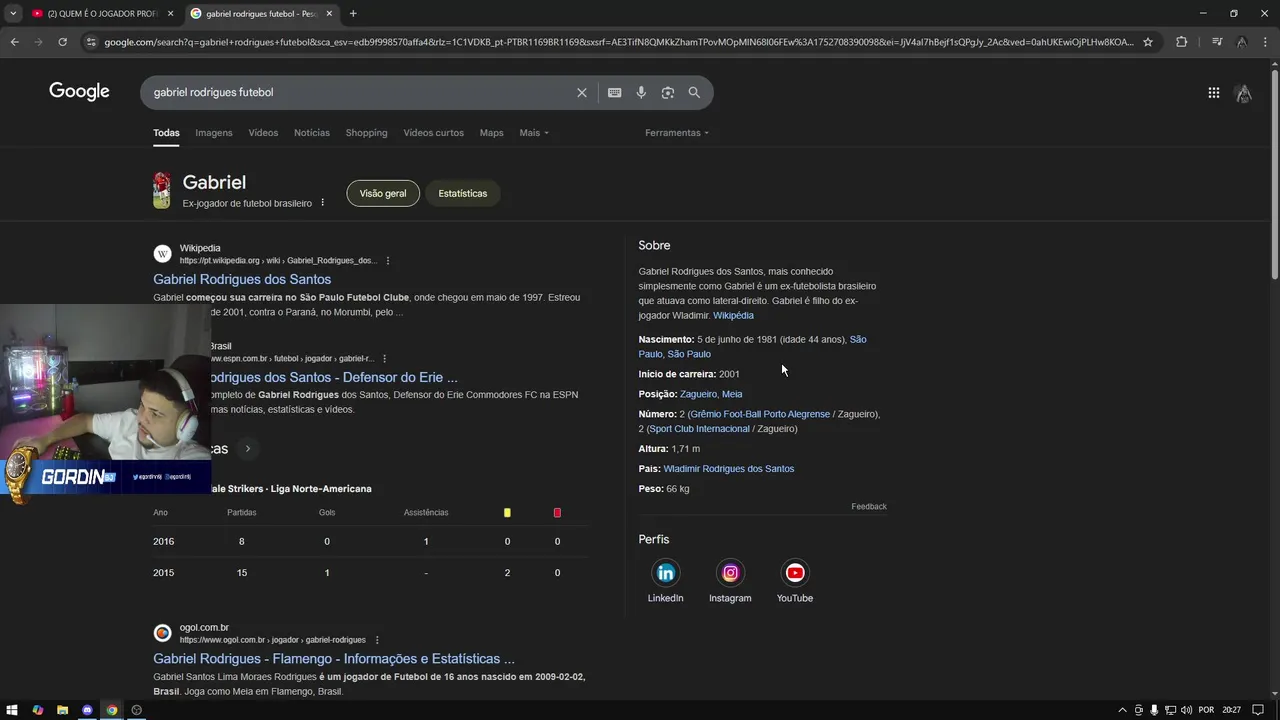Screen dimensions: 1280x720
Task: Open more options for the Wikipedia result
Action: click(x=387, y=261)
